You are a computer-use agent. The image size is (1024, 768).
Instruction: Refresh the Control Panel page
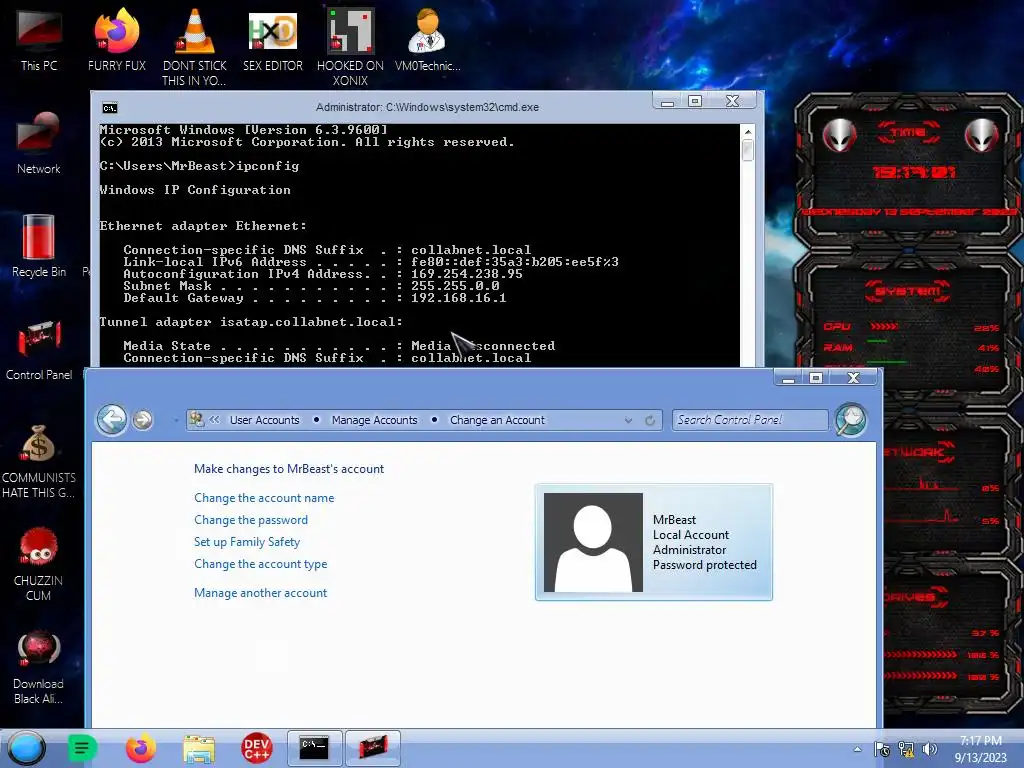650,420
